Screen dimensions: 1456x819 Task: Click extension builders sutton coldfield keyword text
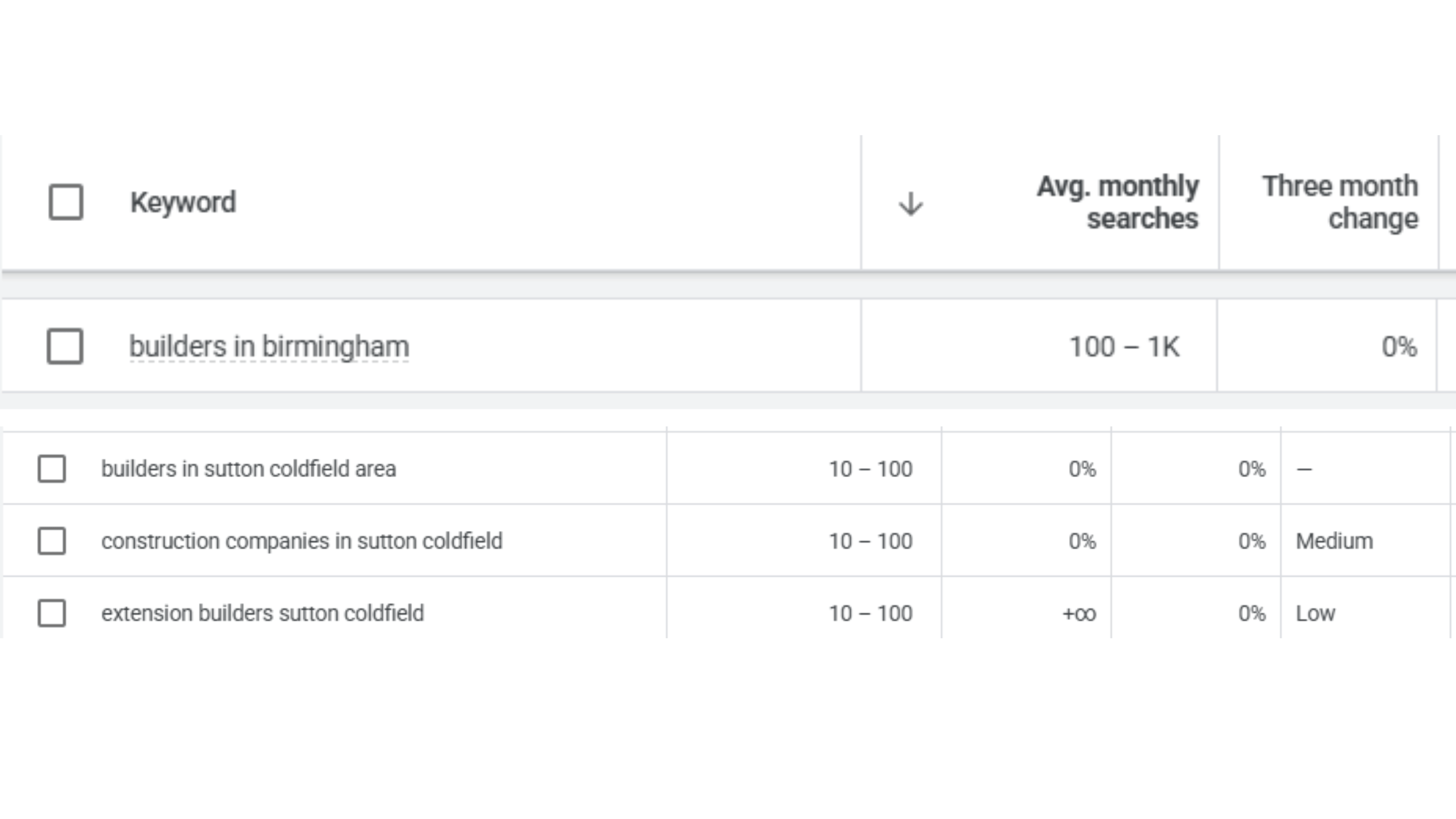pos(262,613)
